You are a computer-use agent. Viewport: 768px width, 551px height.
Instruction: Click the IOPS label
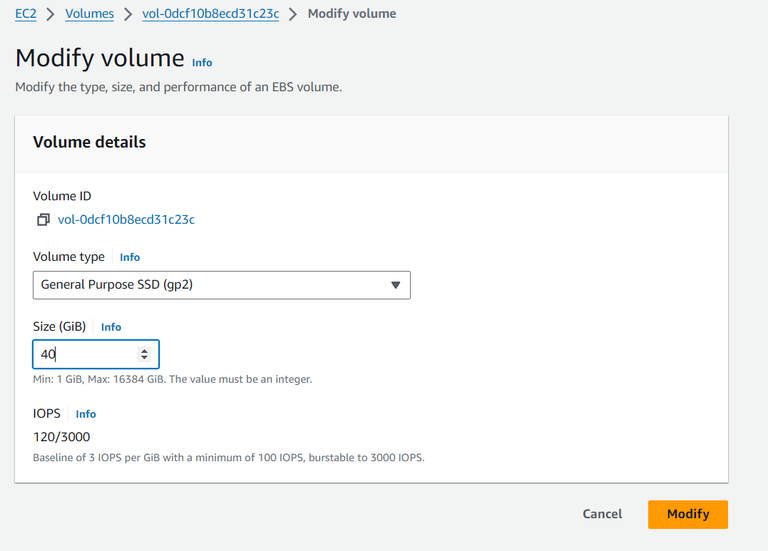click(x=47, y=413)
